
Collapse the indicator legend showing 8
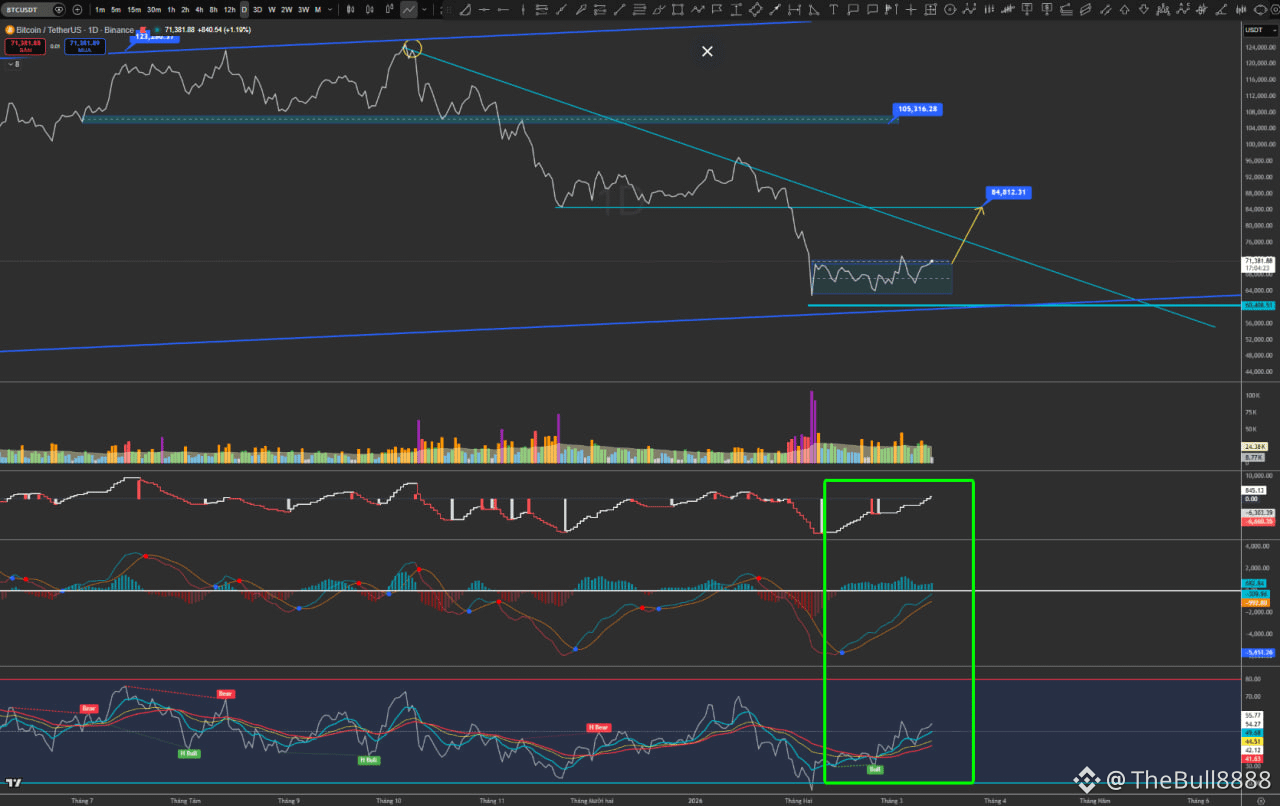pos(13,64)
